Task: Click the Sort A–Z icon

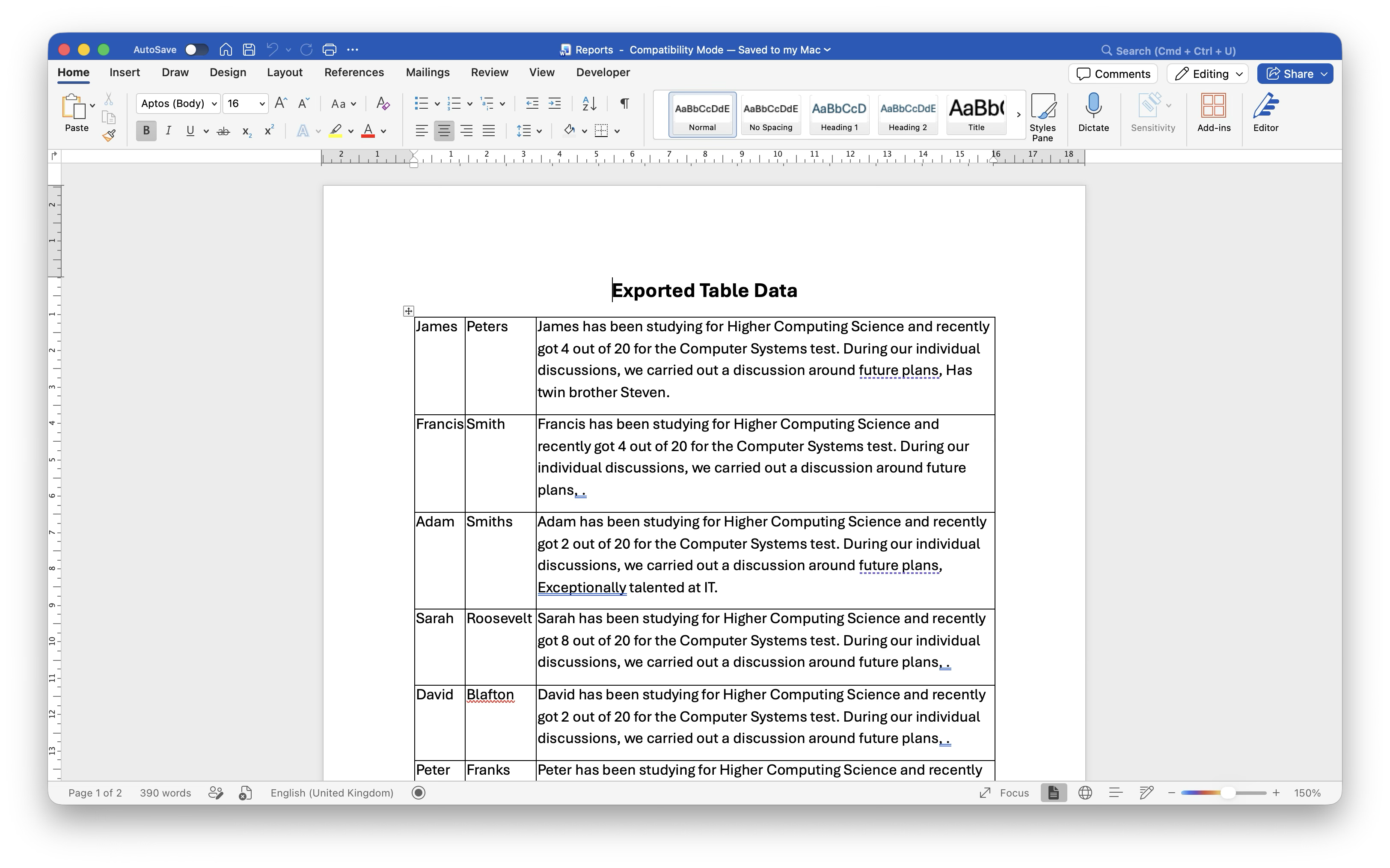Action: coord(589,103)
